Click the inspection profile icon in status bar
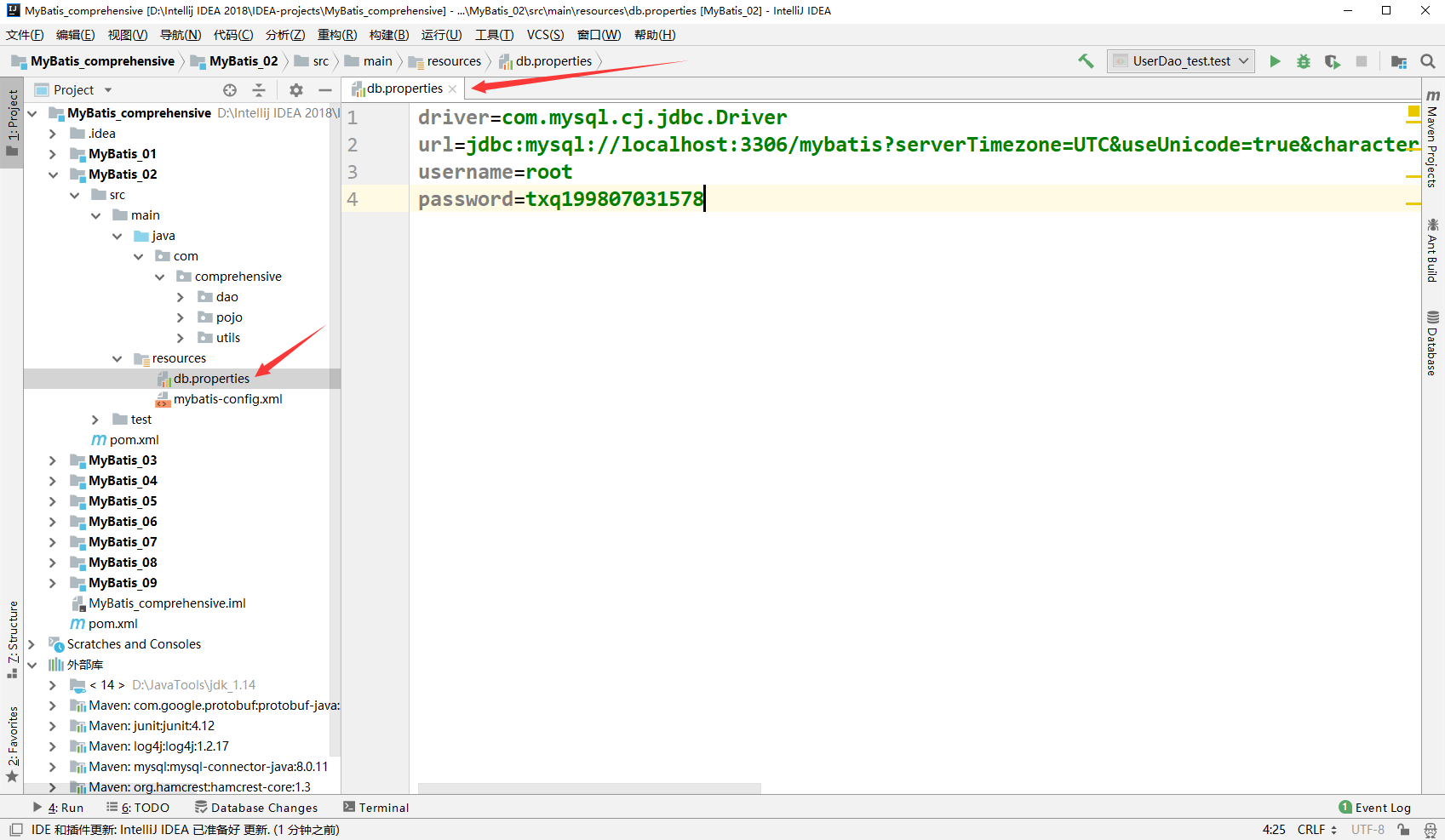The height and width of the screenshot is (840, 1445). pyautogui.click(x=1431, y=830)
